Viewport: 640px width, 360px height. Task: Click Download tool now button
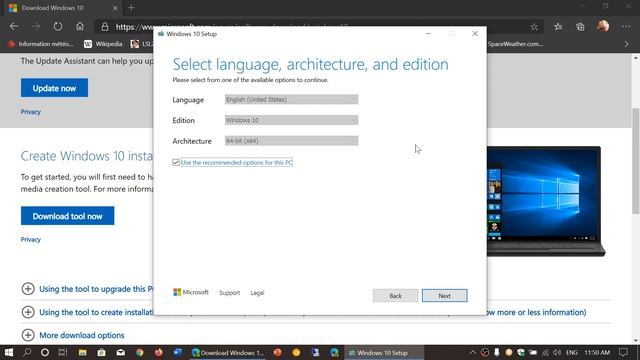coord(67,216)
